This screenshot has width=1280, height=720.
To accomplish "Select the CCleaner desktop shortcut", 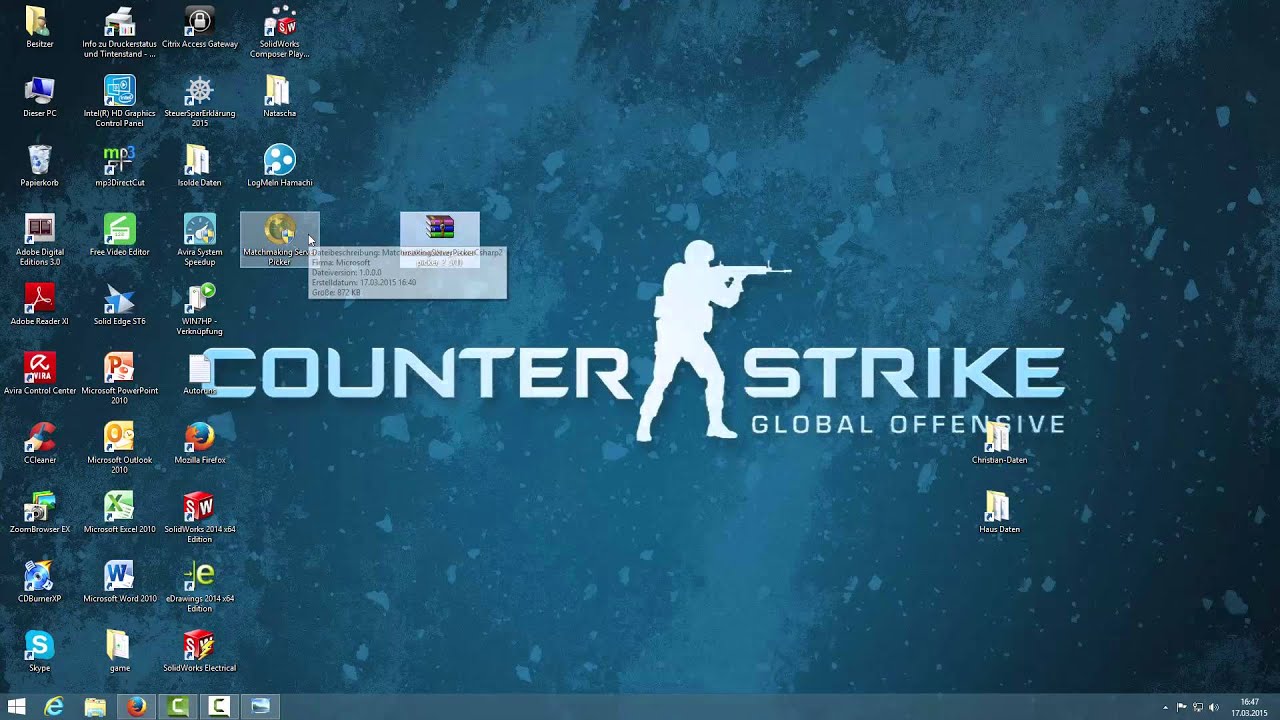I will pyautogui.click(x=40, y=443).
